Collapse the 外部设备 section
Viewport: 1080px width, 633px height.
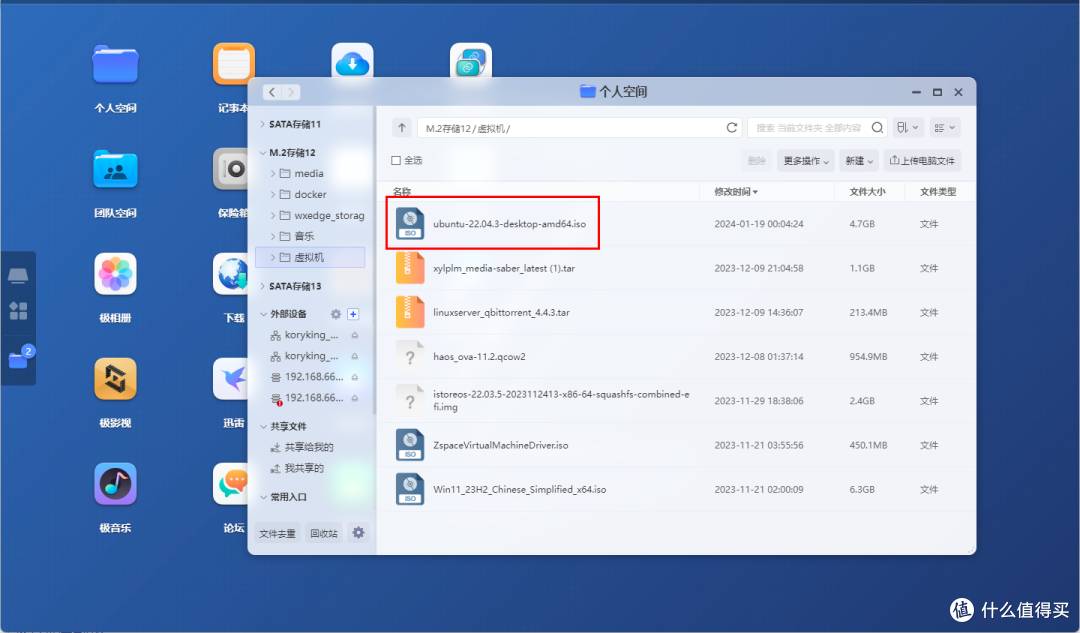[264, 315]
